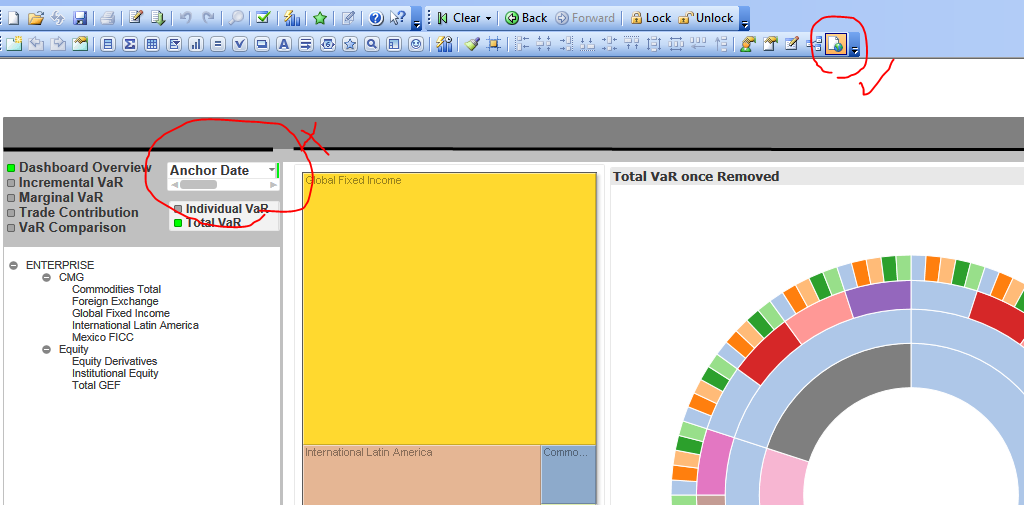Collapse the Equity tree node
Image resolution: width=1024 pixels, height=505 pixels.
tap(46, 350)
